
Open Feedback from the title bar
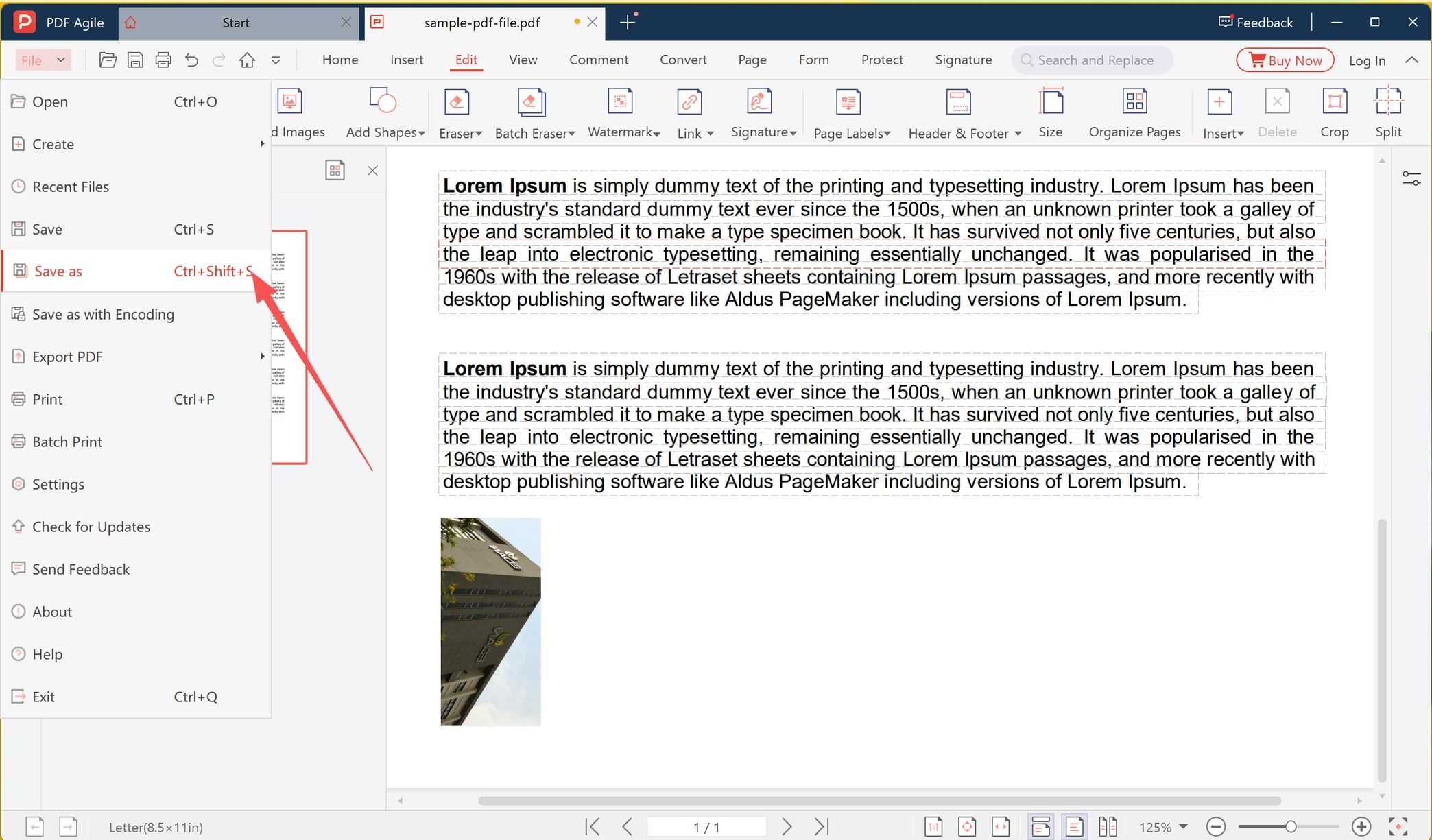pos(1256,23)
